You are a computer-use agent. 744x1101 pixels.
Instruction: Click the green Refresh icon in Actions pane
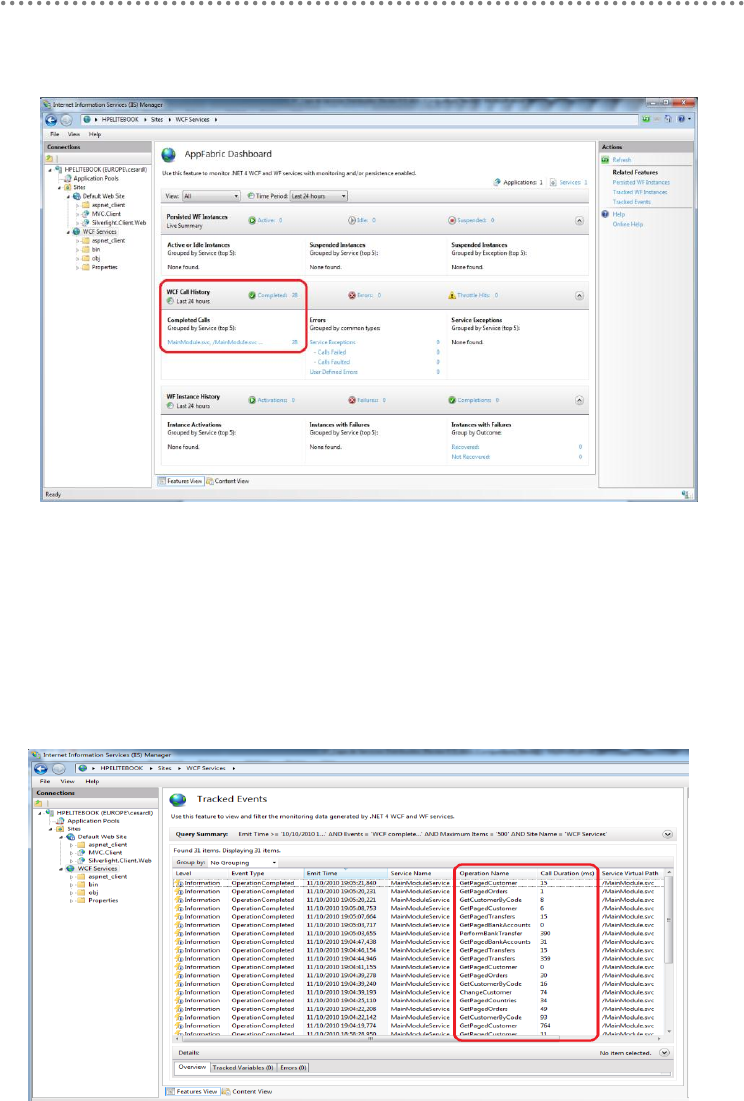606,160
